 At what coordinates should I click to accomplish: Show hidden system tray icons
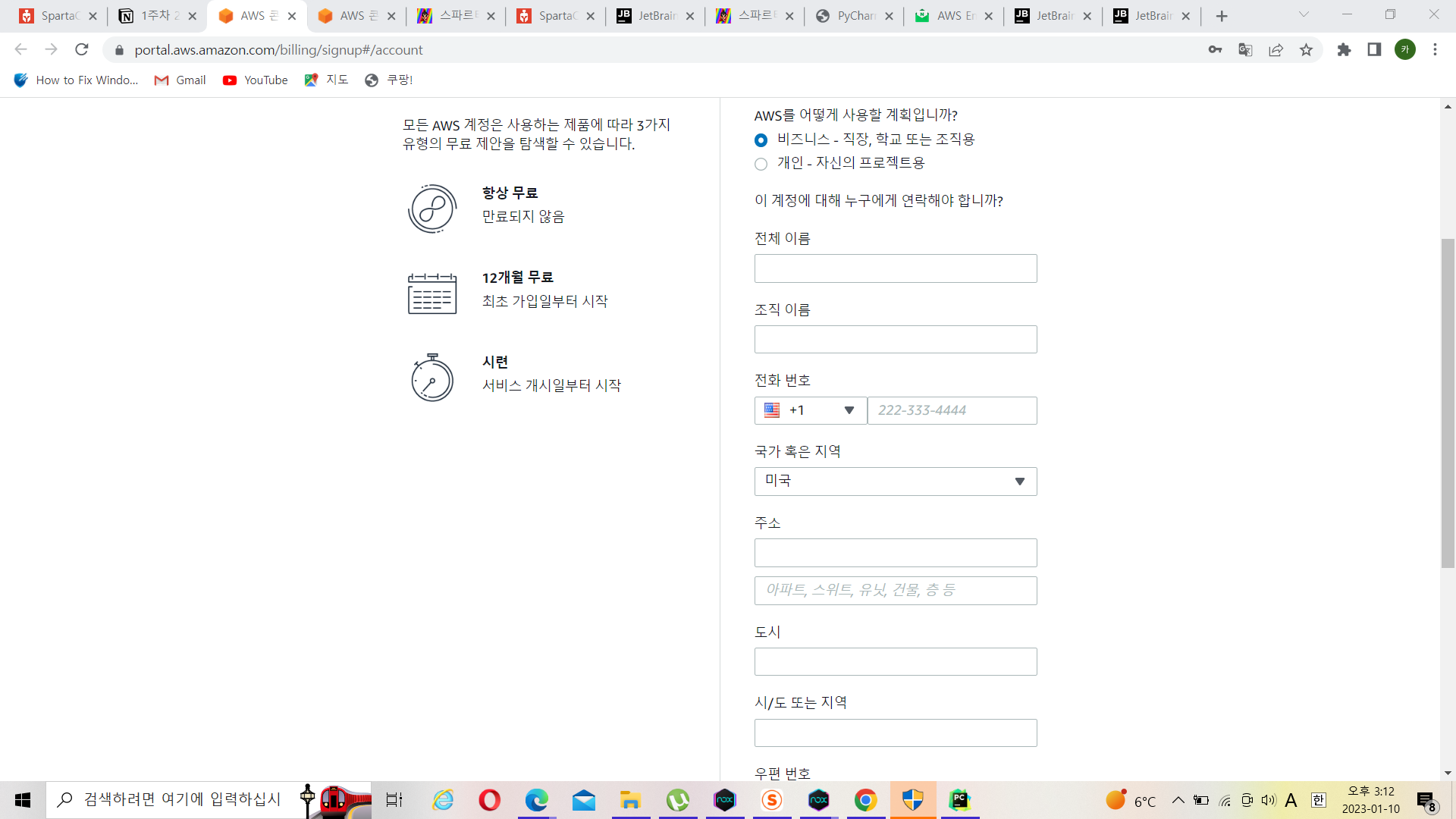coord(1178,800)
